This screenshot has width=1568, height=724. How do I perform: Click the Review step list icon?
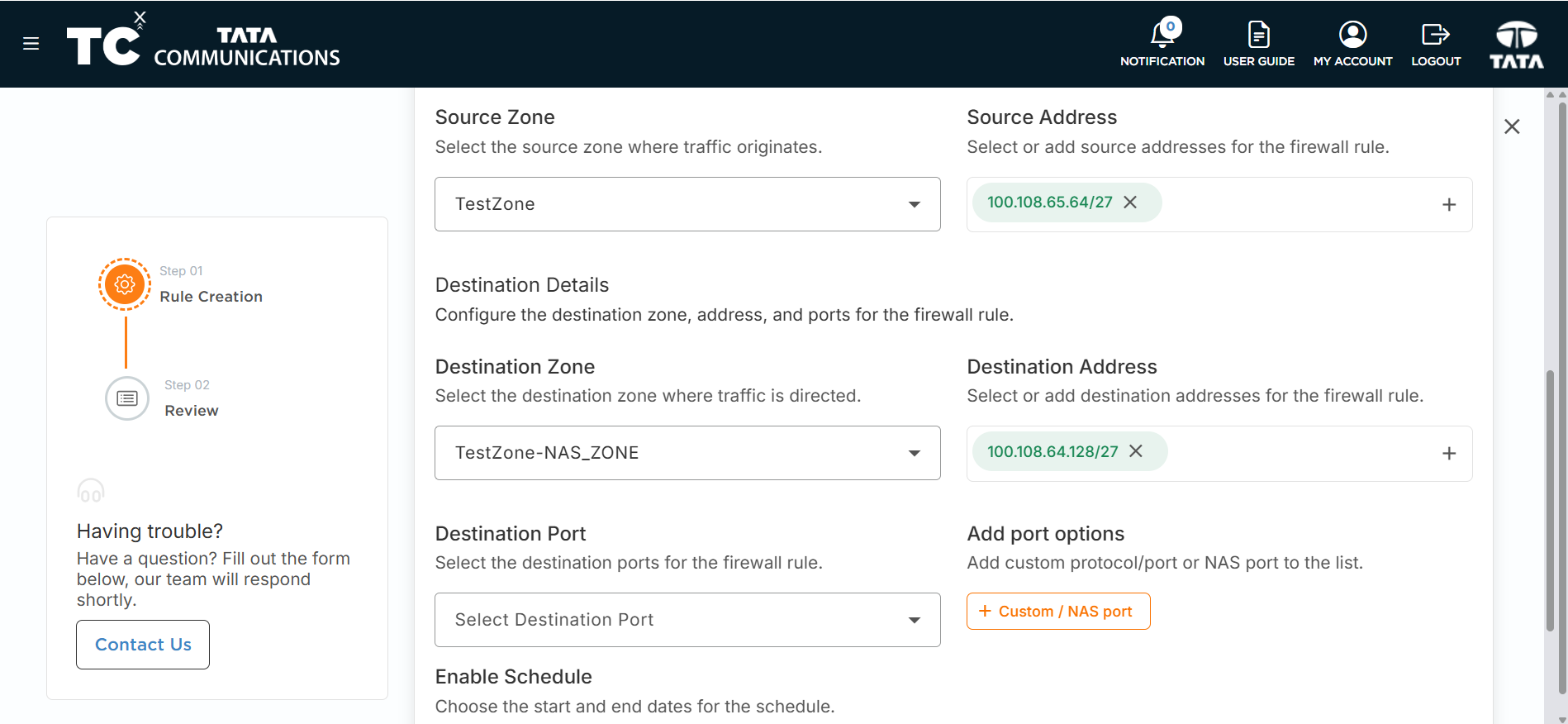click(x=127, y=398)
